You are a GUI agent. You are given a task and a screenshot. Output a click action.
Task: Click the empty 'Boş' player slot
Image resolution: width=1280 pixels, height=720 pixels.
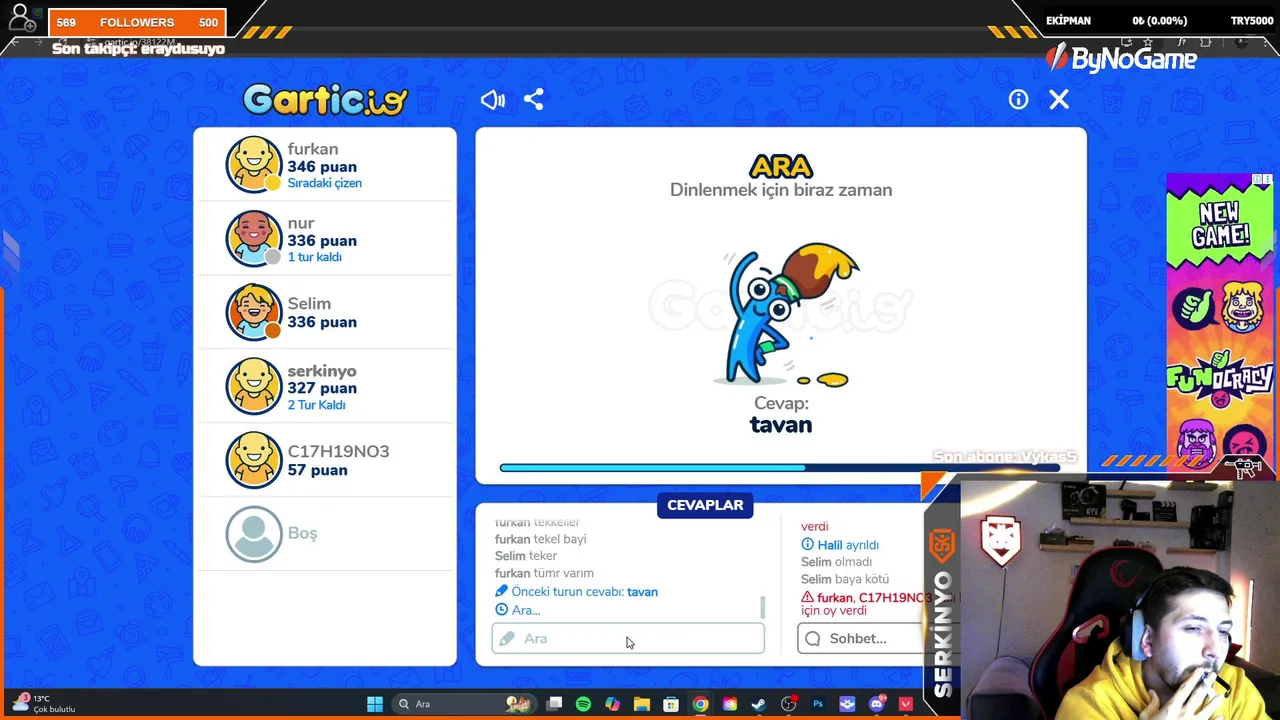point(325,534)
